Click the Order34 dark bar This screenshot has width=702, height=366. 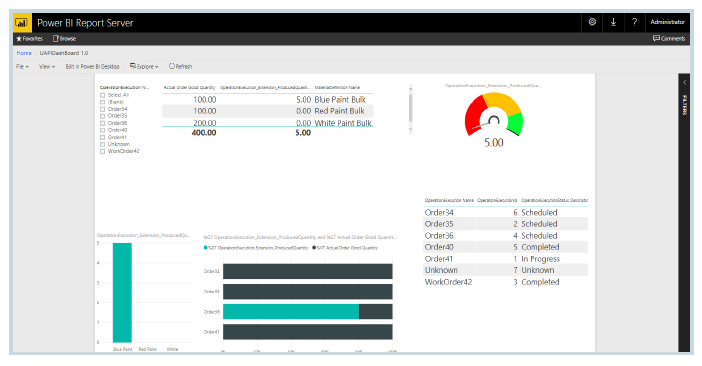308,272
